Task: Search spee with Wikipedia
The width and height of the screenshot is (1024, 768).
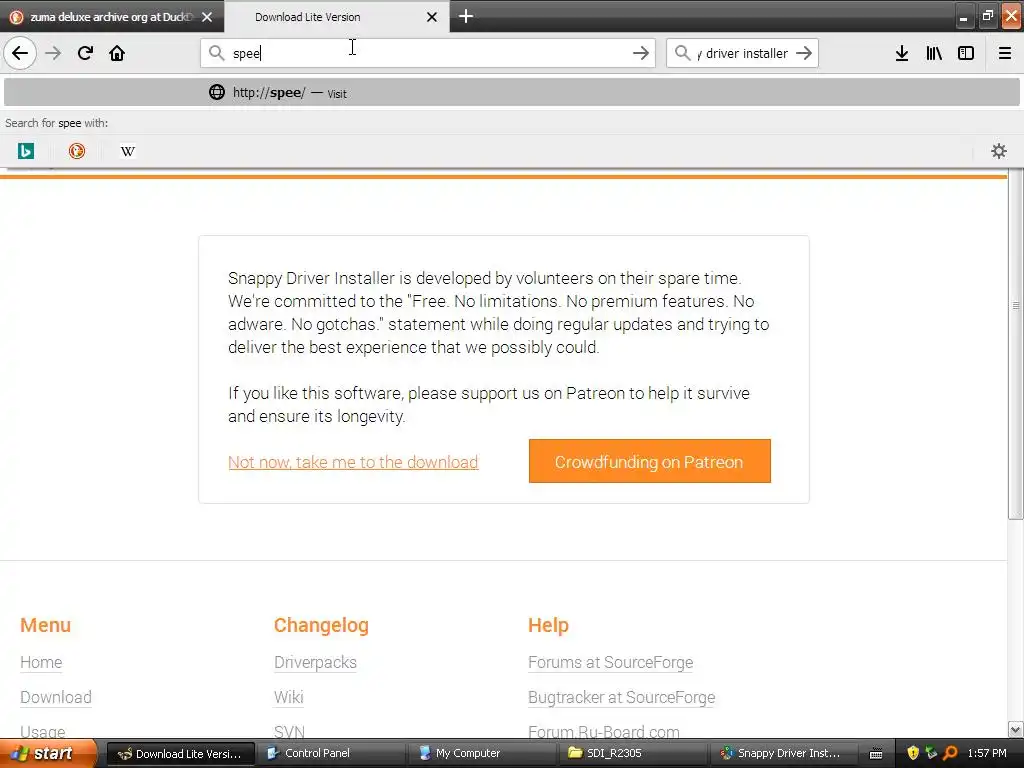Action: 127,151
